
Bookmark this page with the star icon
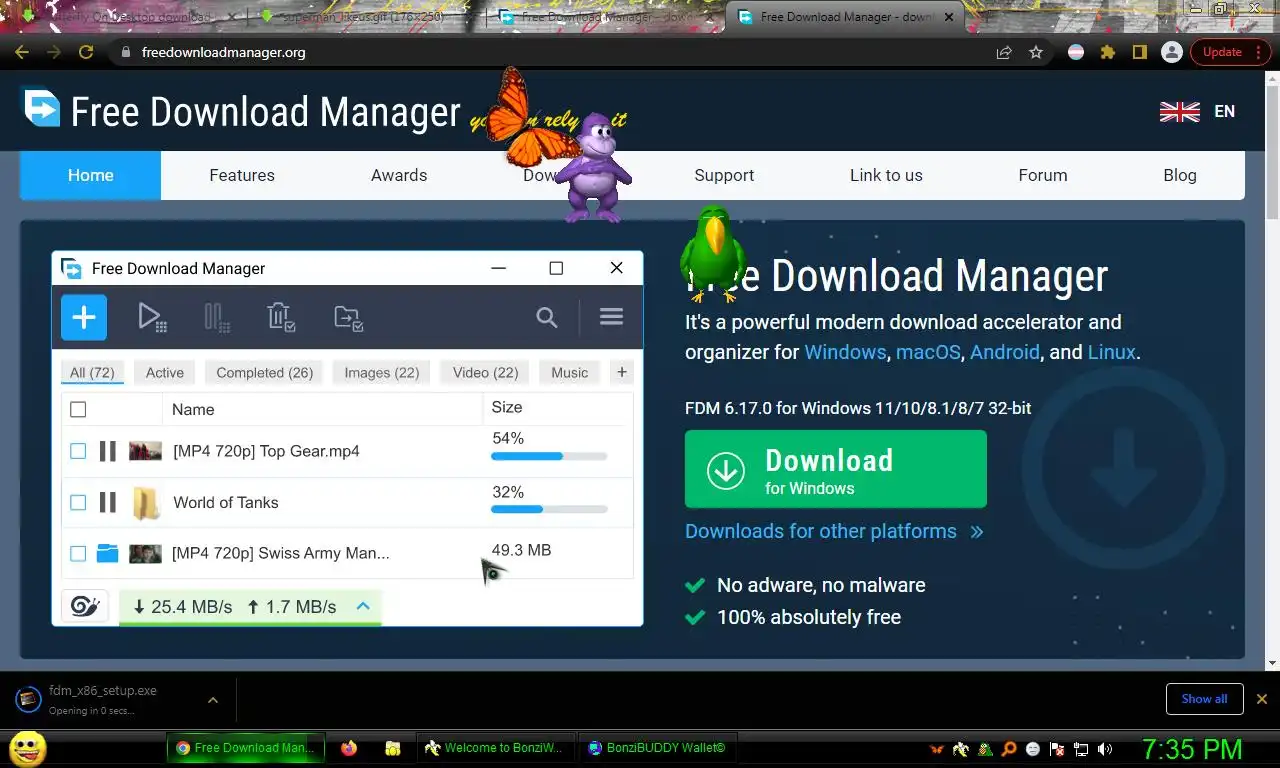[1036, 52]
